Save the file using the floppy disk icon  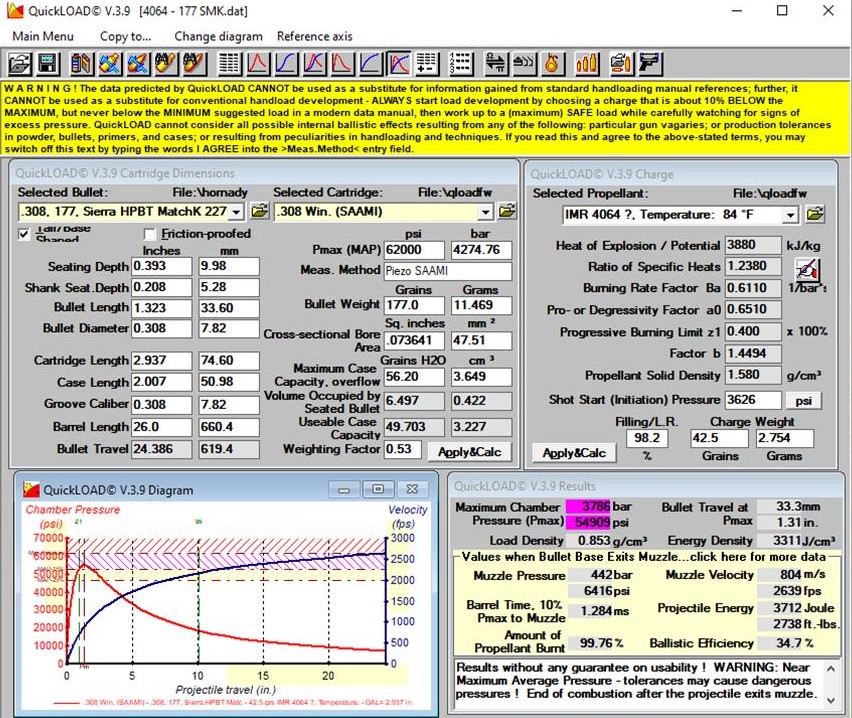pyautogui.click(x=48, y=64)
